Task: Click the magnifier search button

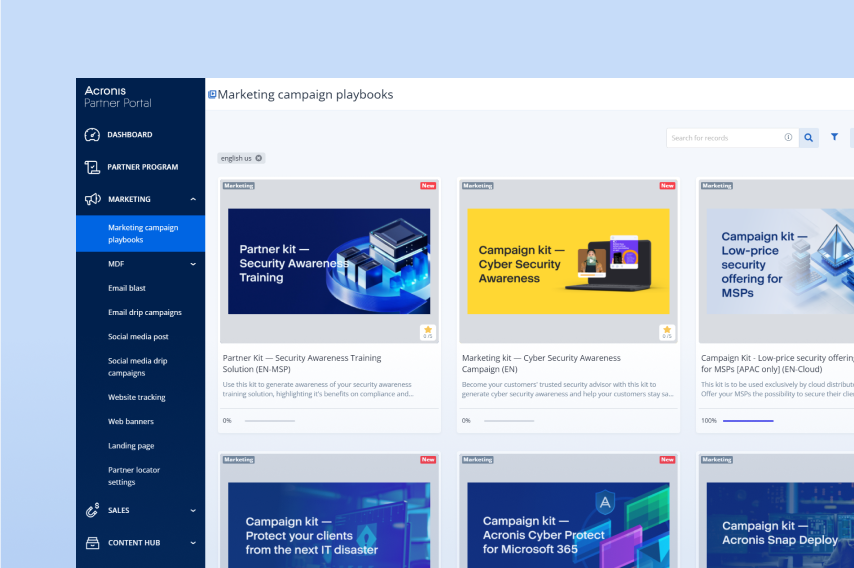Action: coord(808,138)
